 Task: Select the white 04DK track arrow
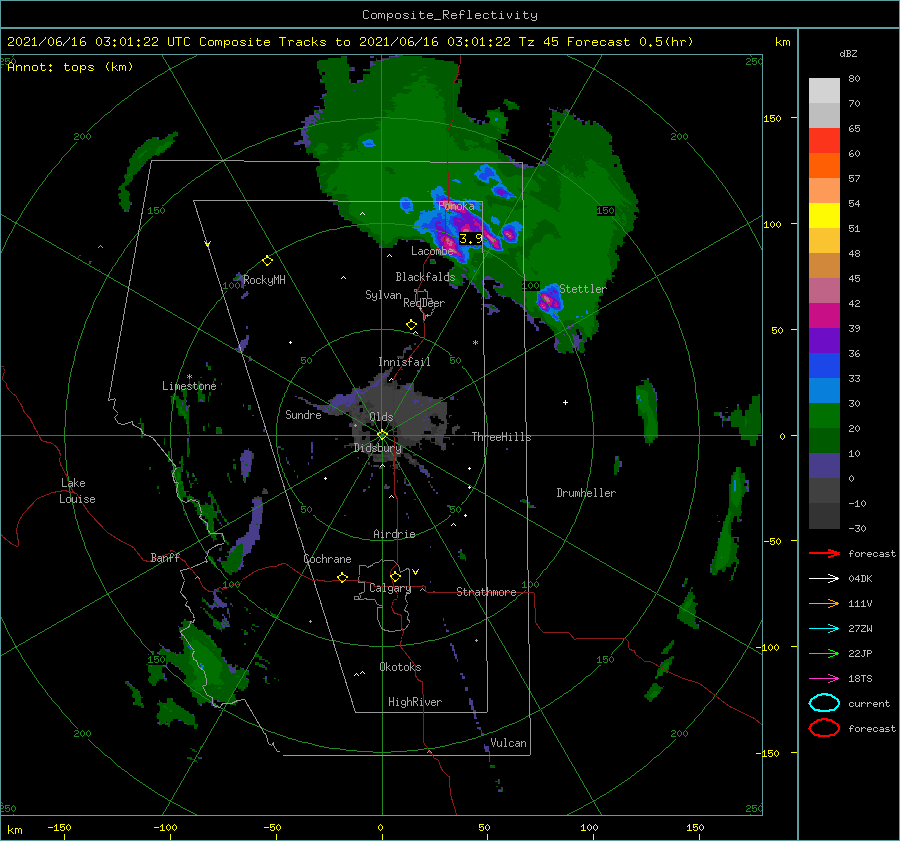pyautogui.click(x=824, y=579)
